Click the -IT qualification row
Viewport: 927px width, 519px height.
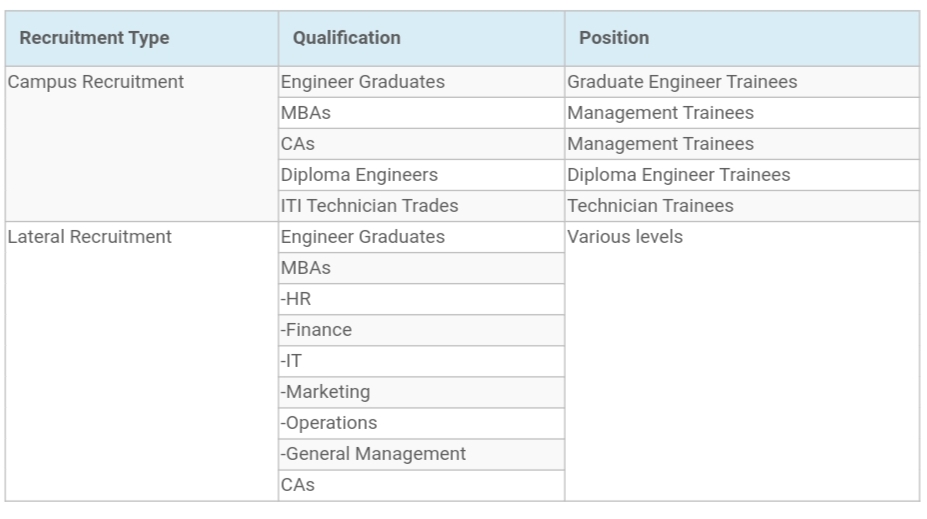point(293,361)
